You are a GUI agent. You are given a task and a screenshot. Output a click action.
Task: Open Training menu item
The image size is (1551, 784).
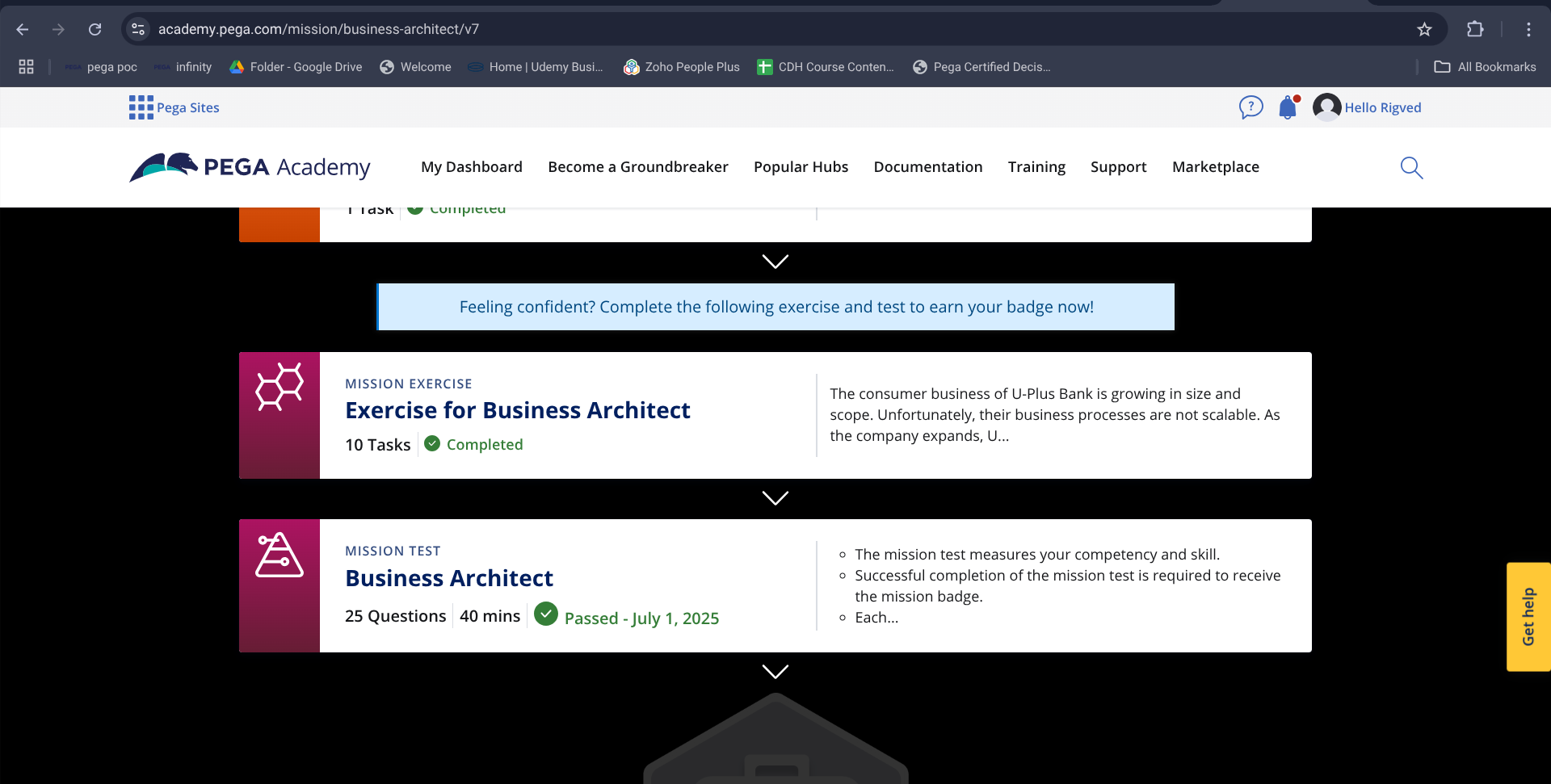pyautogui.click(x=1036, y=167)
